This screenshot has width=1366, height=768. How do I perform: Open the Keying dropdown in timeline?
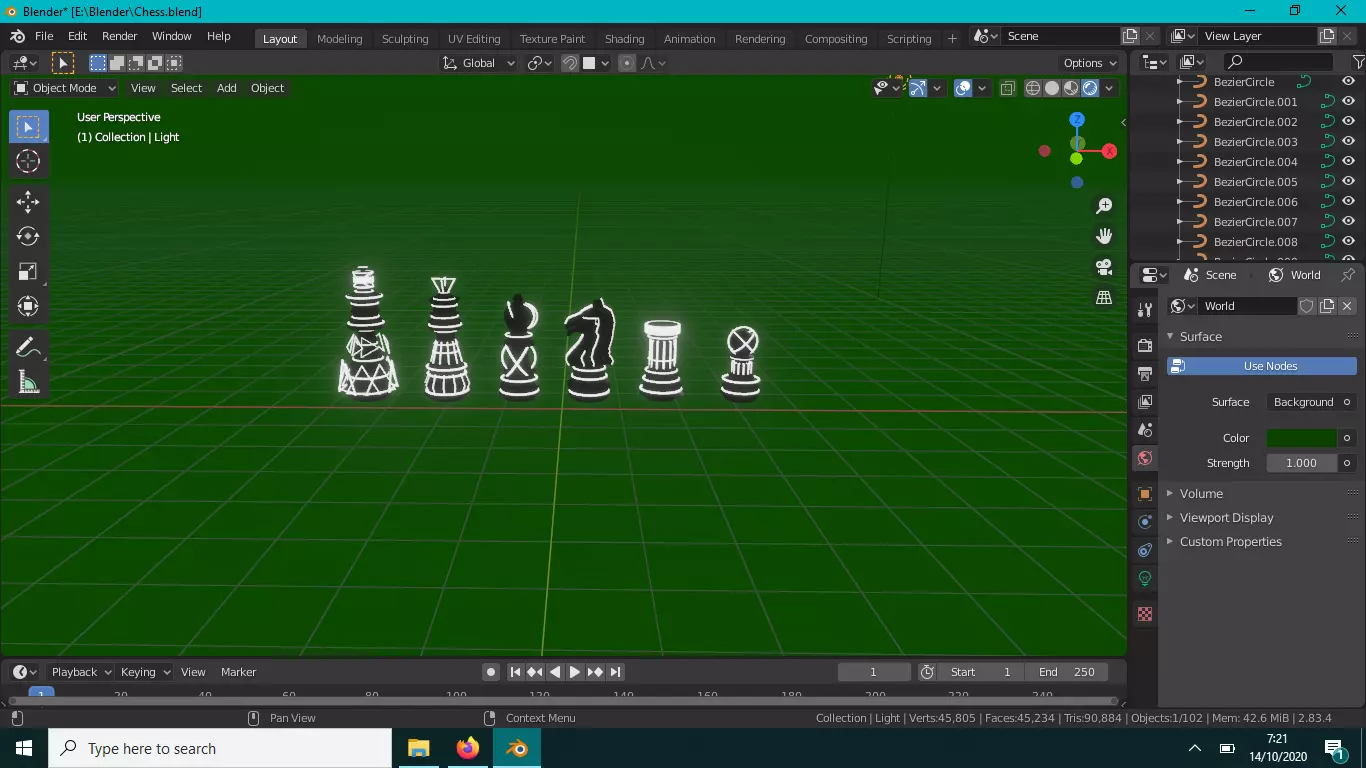click(x=145, y=672)
